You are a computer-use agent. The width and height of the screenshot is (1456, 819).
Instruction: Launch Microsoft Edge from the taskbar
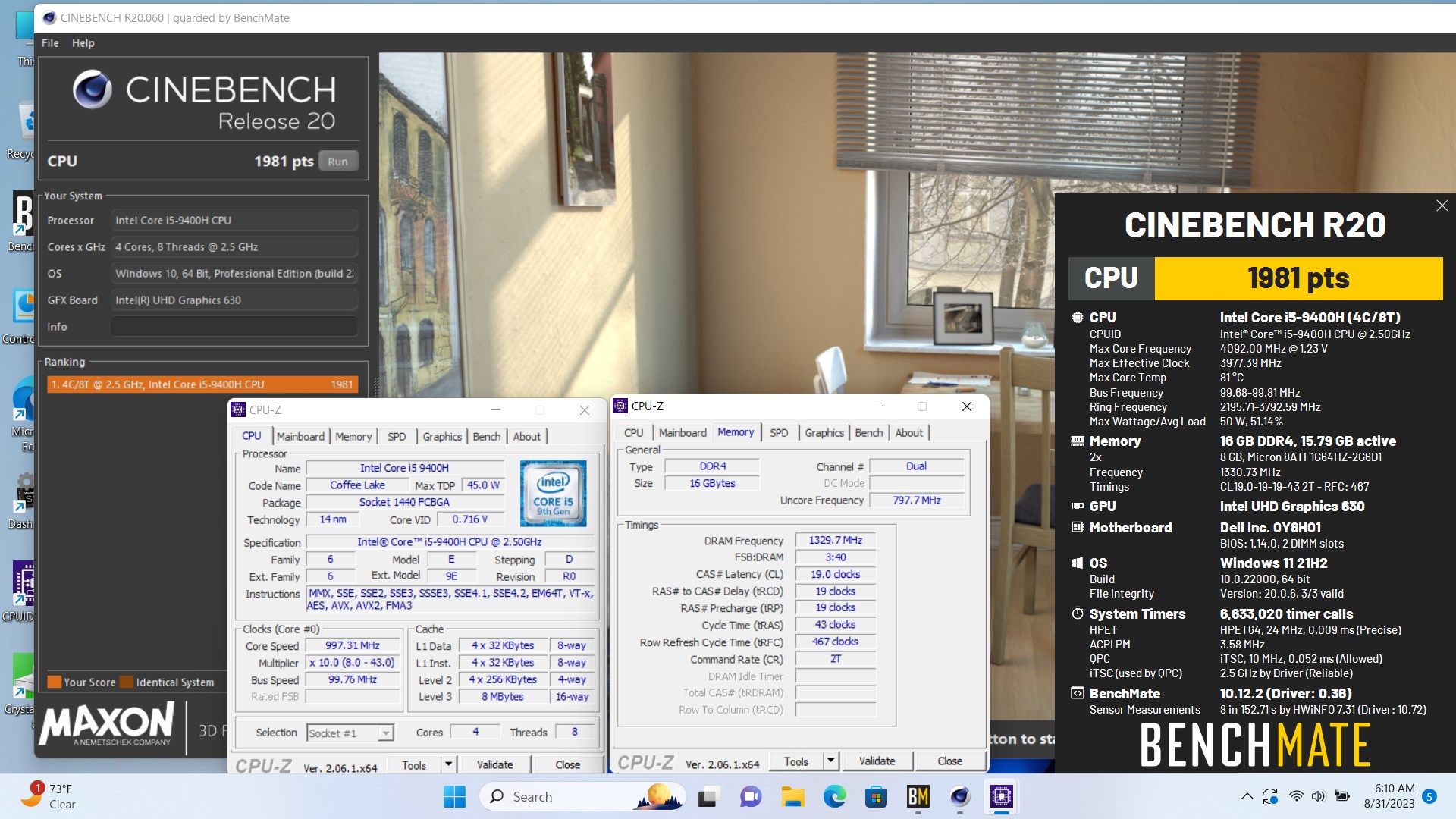point(834,796)
